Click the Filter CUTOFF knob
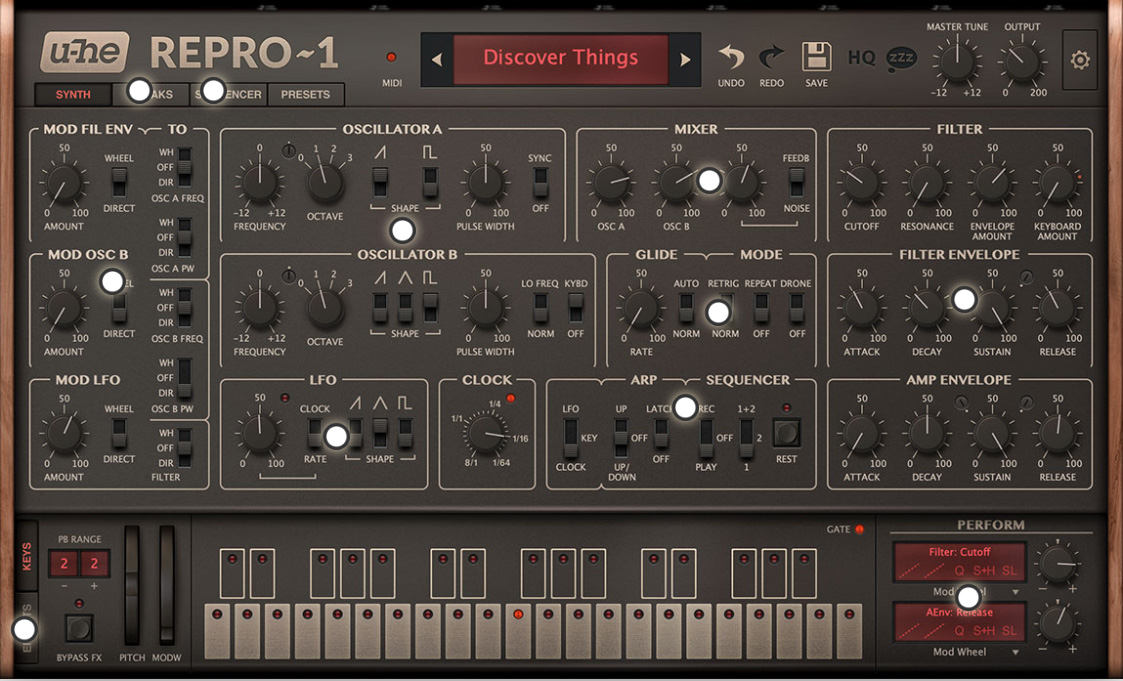The image size is (1123, 681). pyautogui.click(x=862, y=183)
